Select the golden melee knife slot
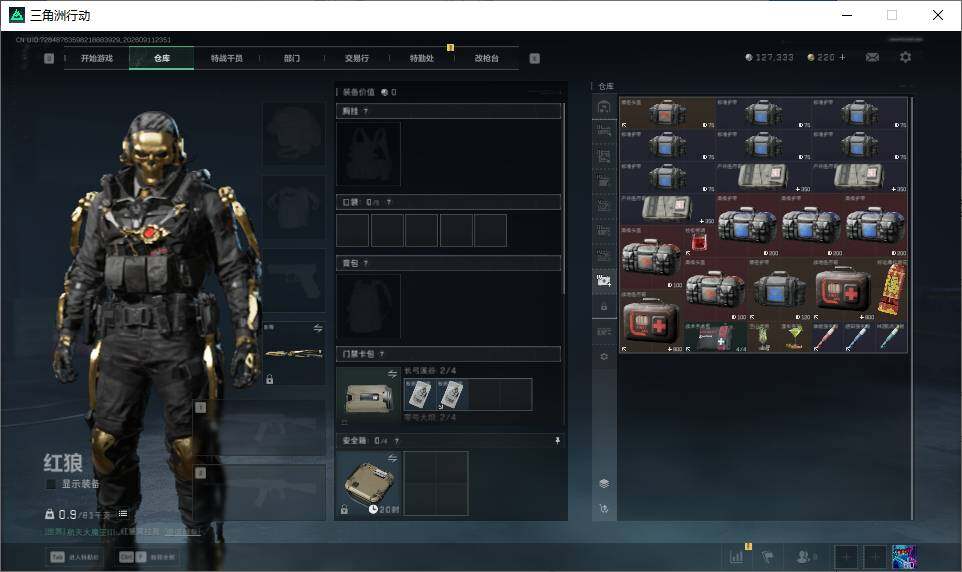 (294, 354)
